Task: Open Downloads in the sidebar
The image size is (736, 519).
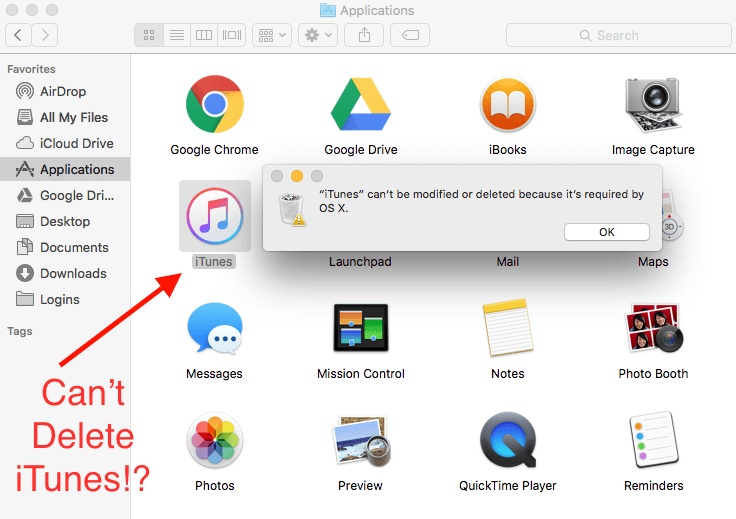Action: pyautogui.click(x=65, y=273)
